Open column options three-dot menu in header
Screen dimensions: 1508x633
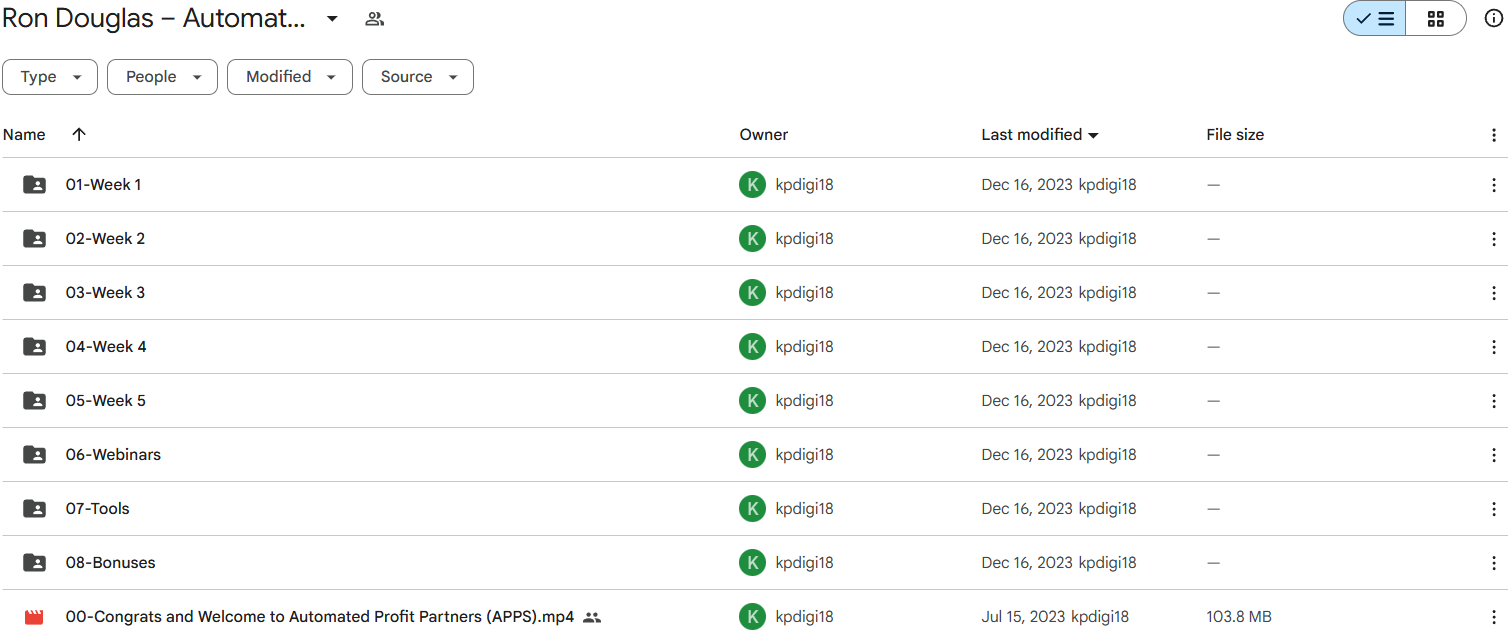1493,135
